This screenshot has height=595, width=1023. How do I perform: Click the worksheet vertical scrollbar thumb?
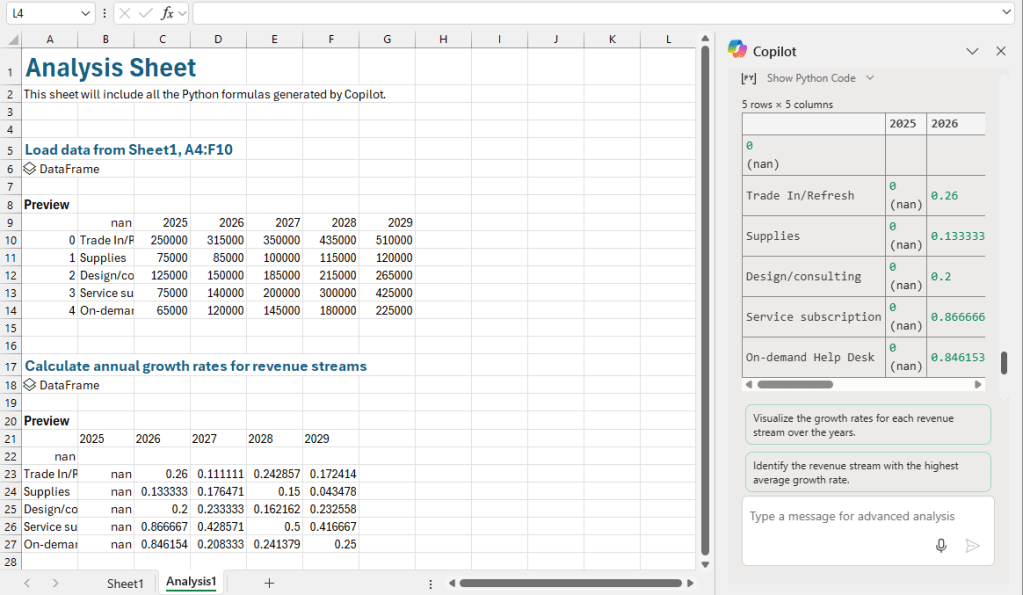[x=705, y=300]
